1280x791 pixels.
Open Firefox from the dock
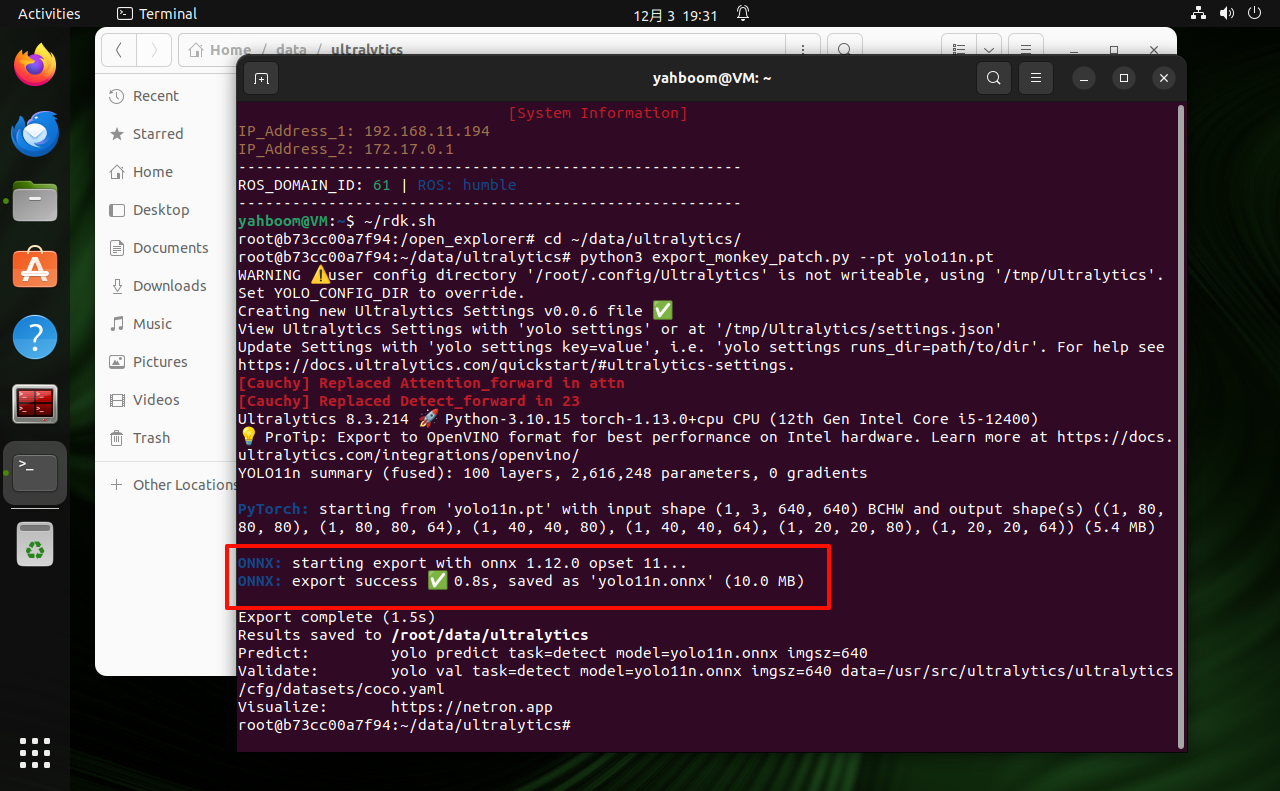tap(35, 65)
